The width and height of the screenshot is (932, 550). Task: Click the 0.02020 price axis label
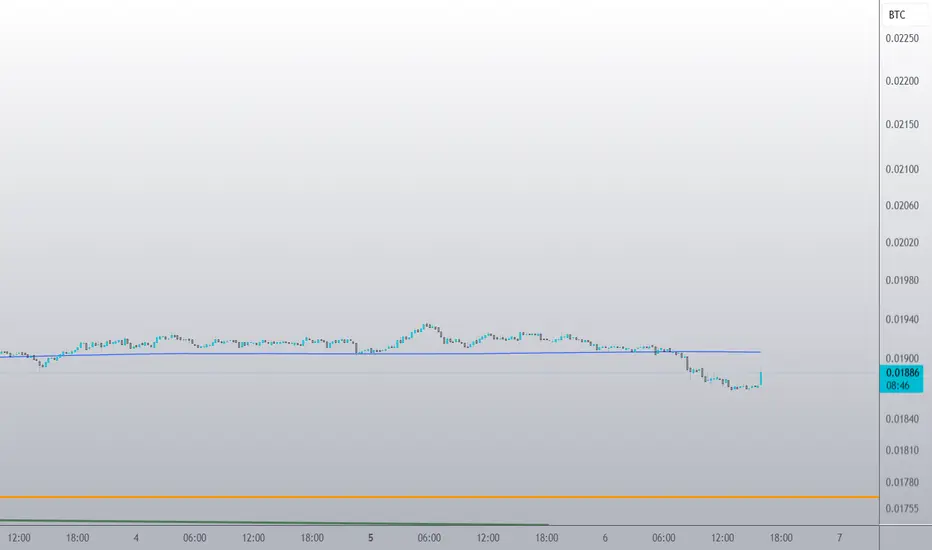pyautogui.click(x=902, y=243)
